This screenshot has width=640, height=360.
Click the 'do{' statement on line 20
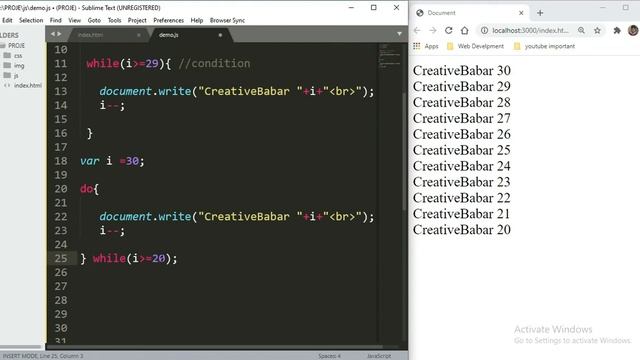pyautogui.click(x=89, y=189)
